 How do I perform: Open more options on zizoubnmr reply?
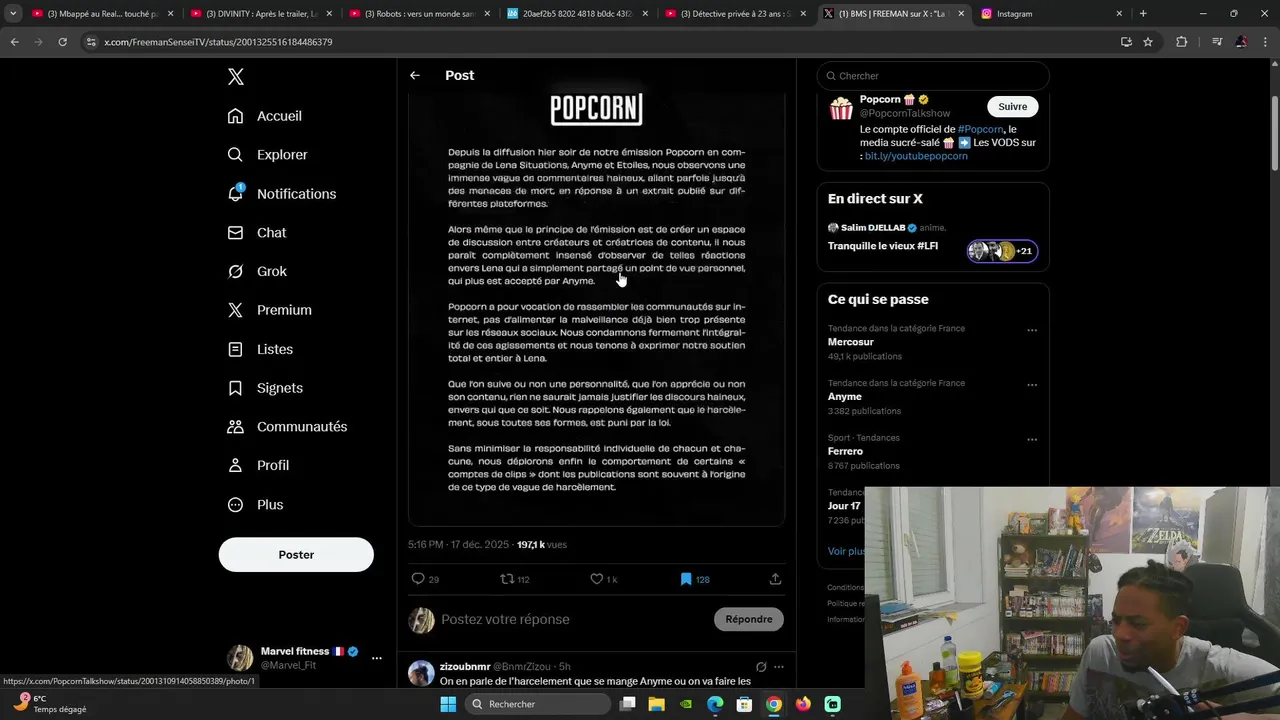[778, 667]
